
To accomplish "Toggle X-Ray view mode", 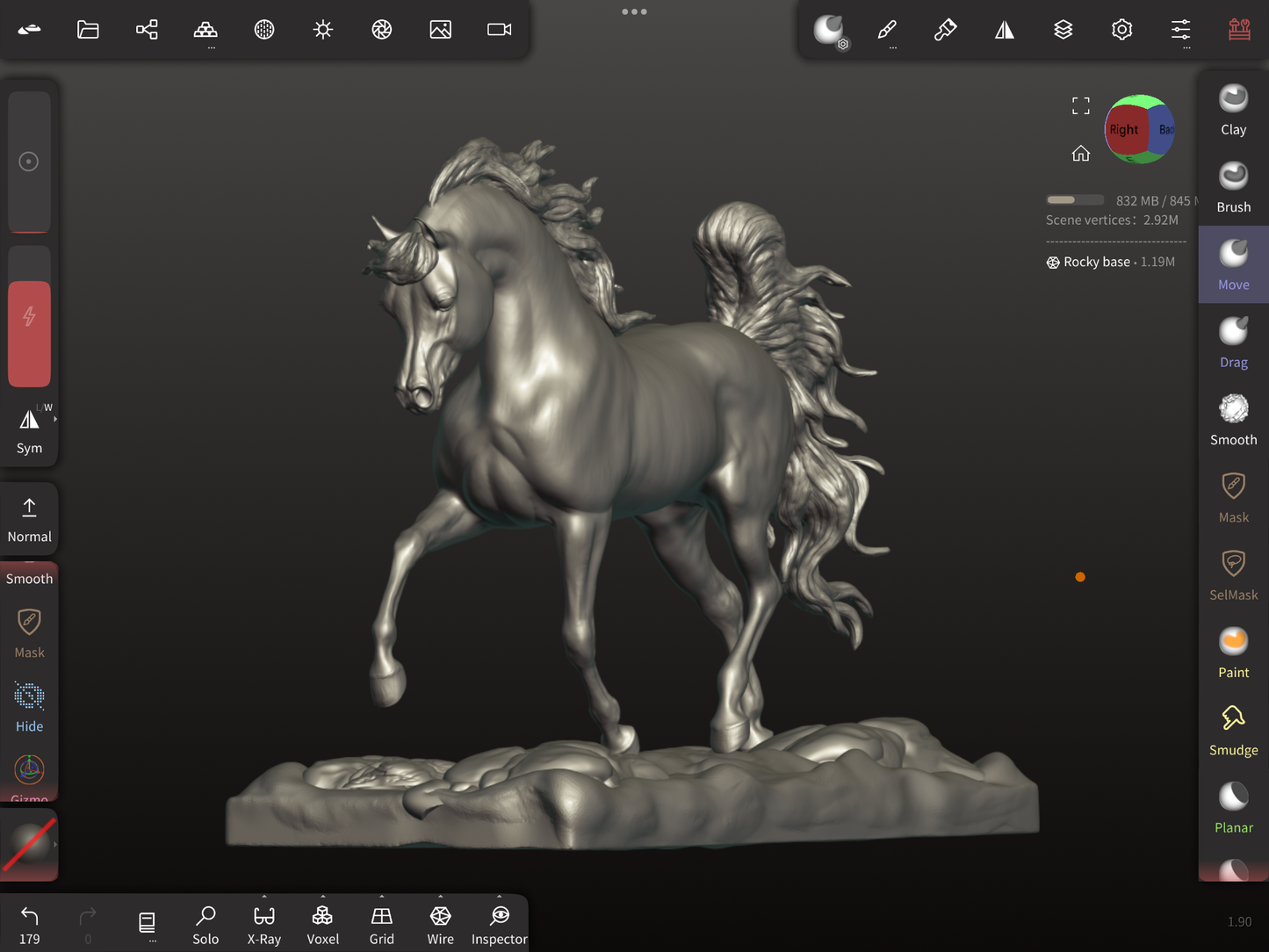I will click(x=264, y=924).
